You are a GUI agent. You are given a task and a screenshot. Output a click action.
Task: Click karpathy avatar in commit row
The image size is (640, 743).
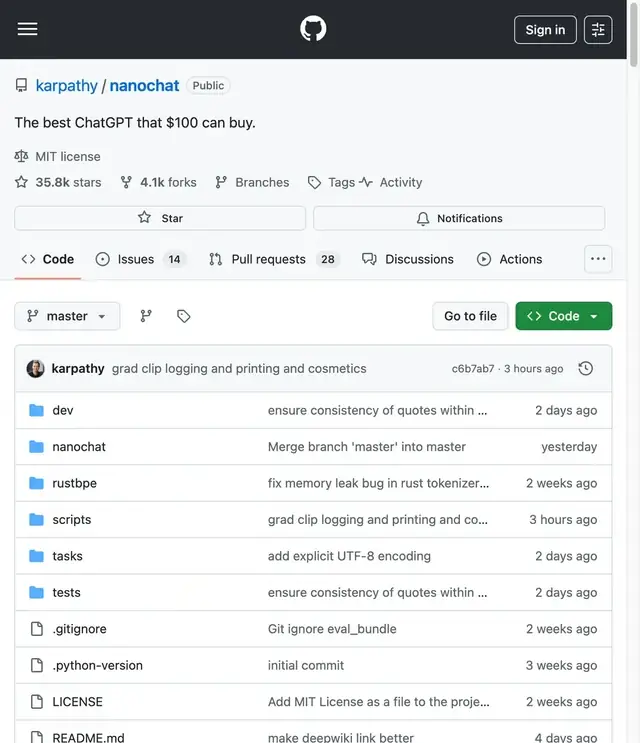point(36,368)
